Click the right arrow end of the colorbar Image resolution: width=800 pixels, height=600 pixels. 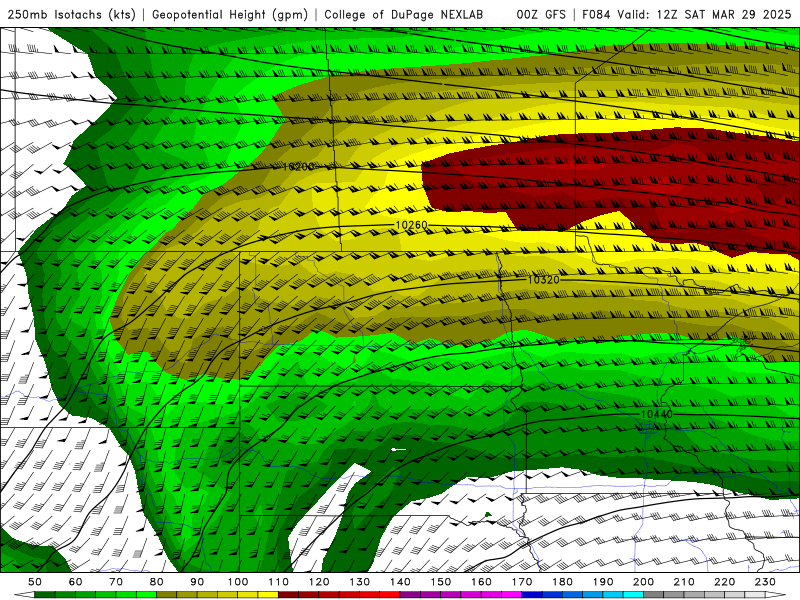776,595
